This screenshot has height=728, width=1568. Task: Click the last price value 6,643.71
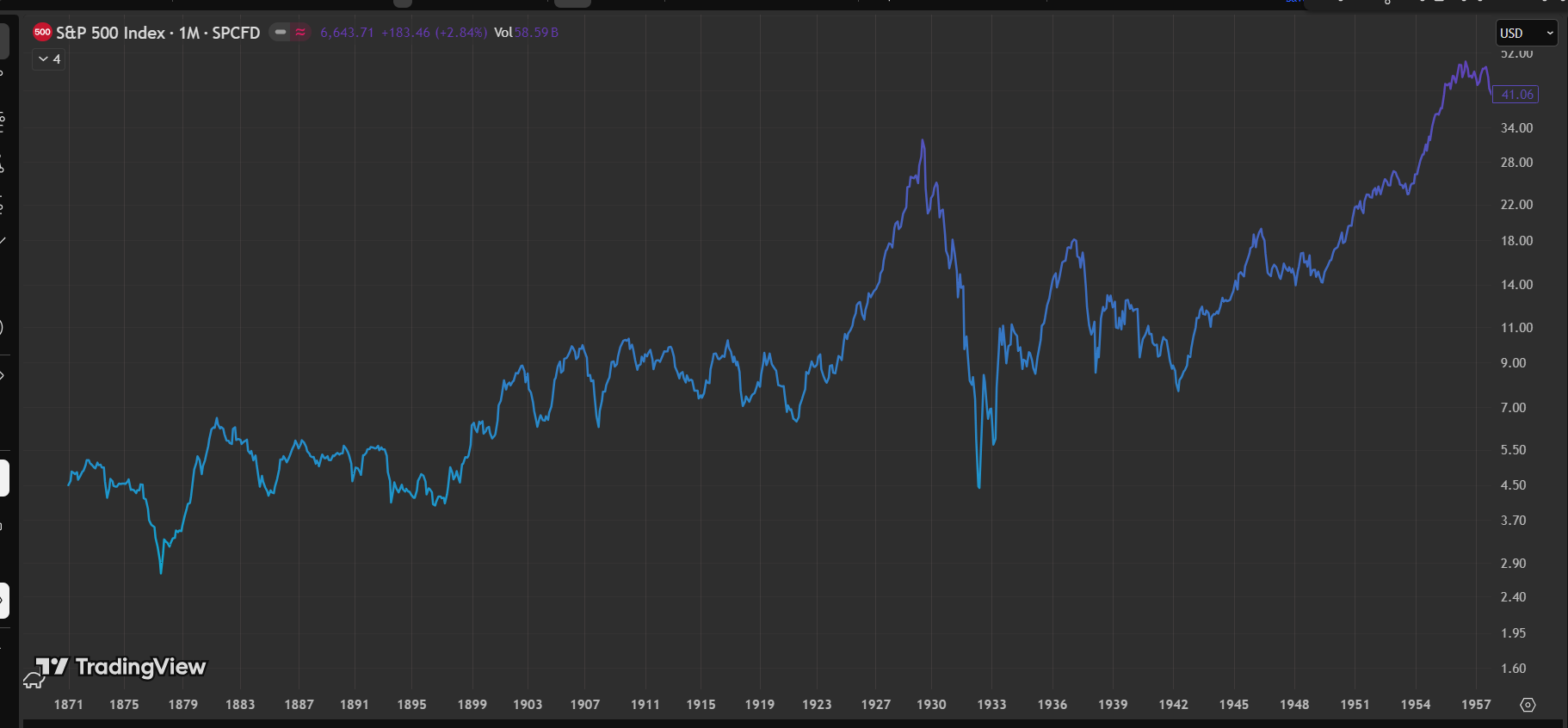point(347,33)
